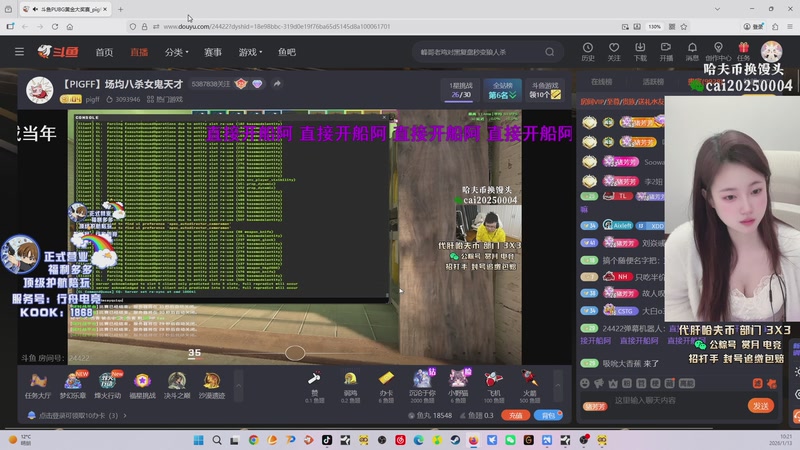The height and width of the screenshot is (450, 800).
Task: Open WeChat in taskbar
Action: click(510, 440)
